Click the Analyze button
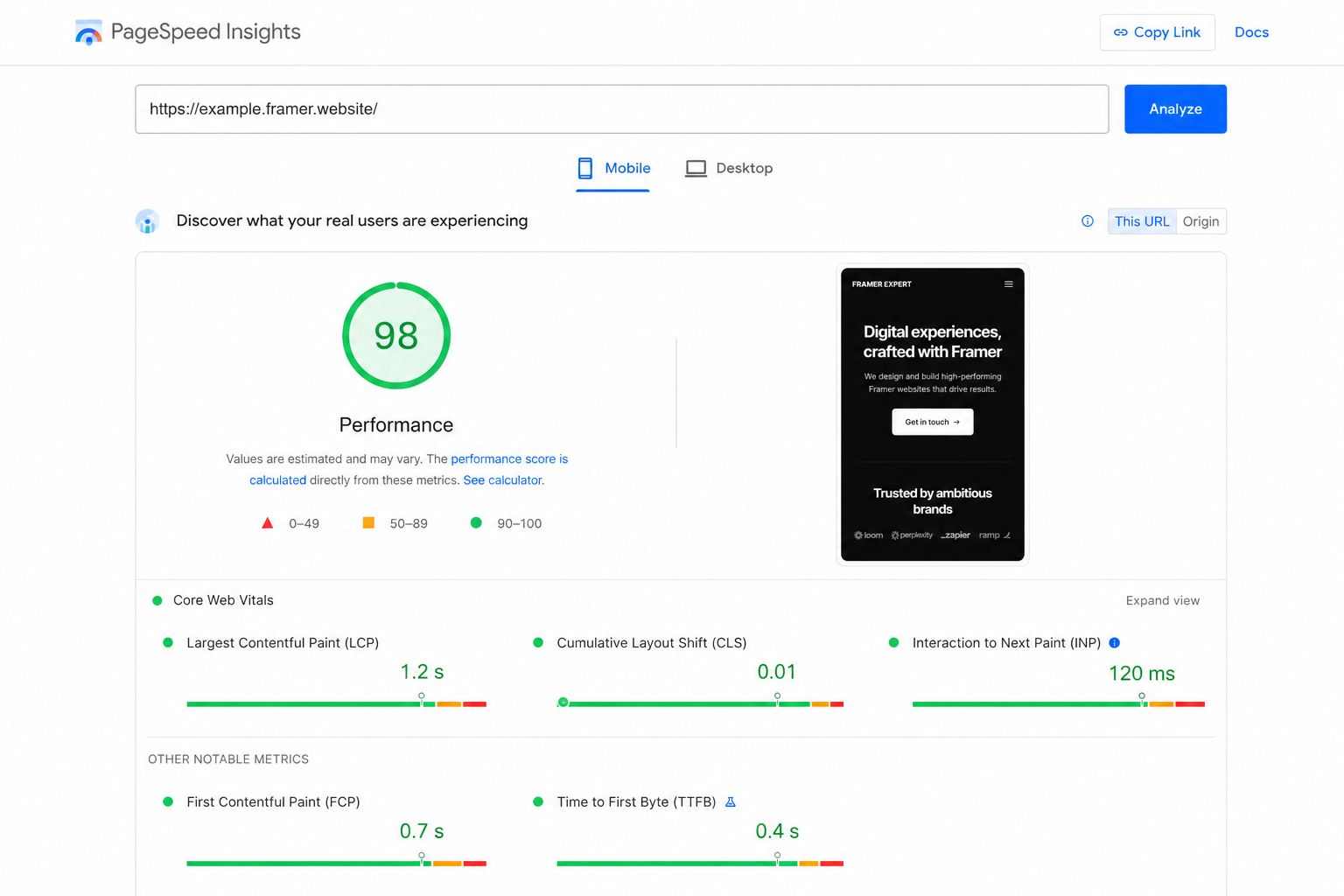This screenshot has width=1344, height=896. pos(1175,109)
